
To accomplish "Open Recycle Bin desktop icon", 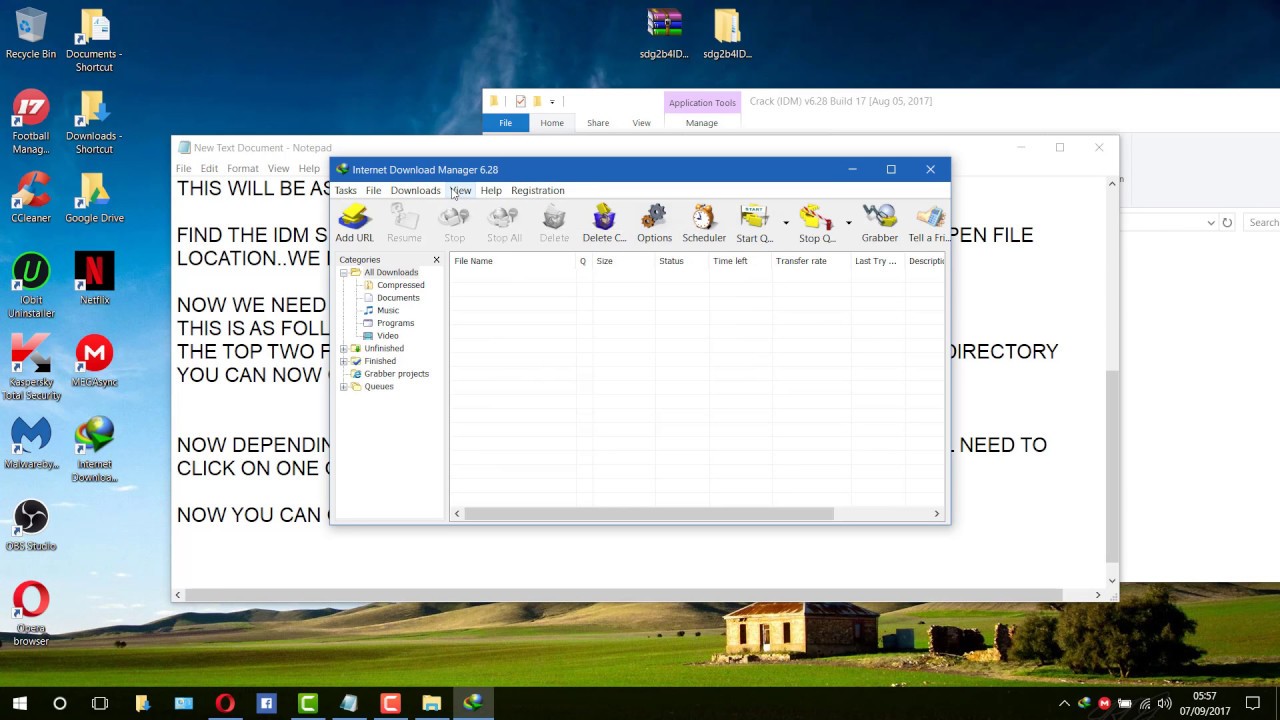I will [31, 35].
